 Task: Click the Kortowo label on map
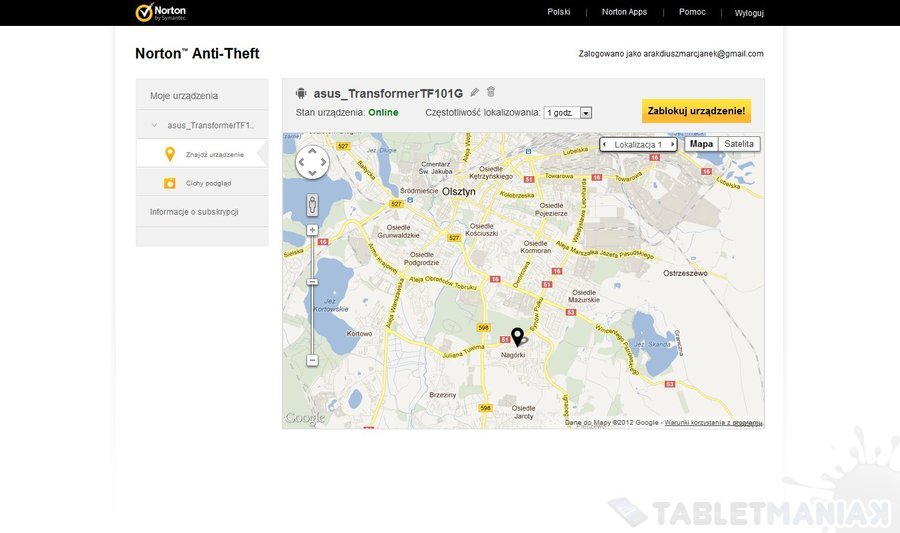pyautogui.click(x=359, y=333)
